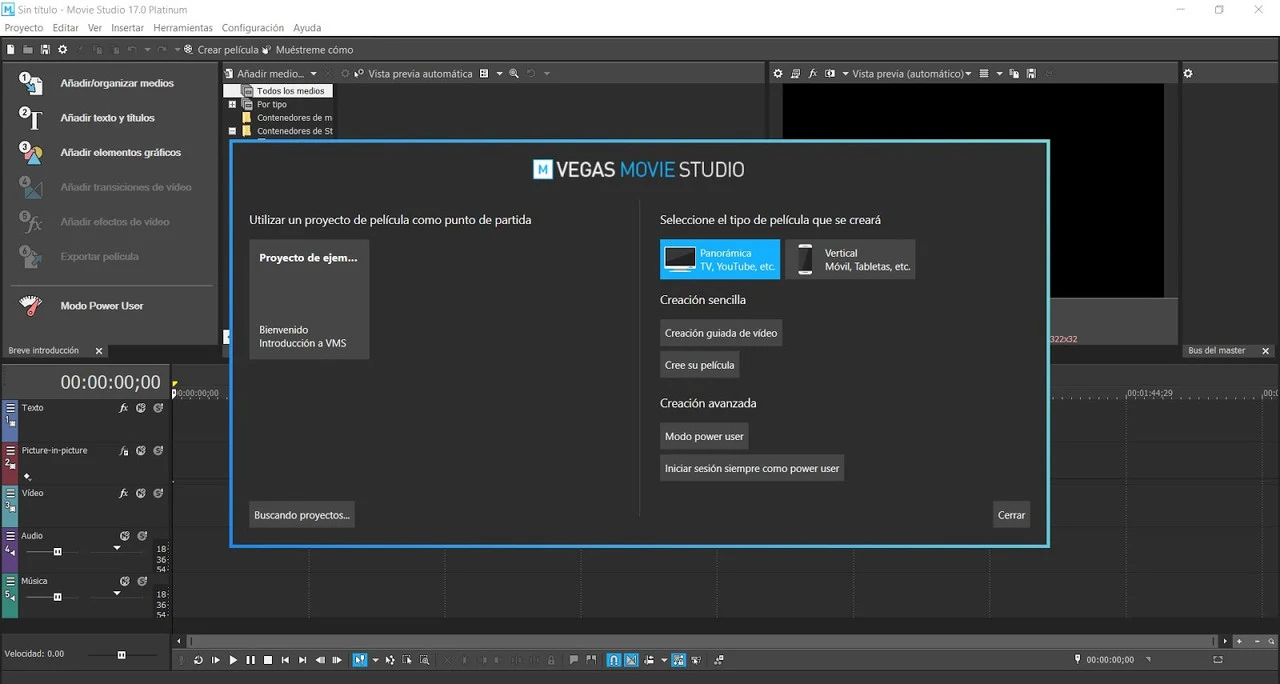Toggle Vista previa automática in the media panel
This screenshot has height=684, width=1280.
click(411, 74)
